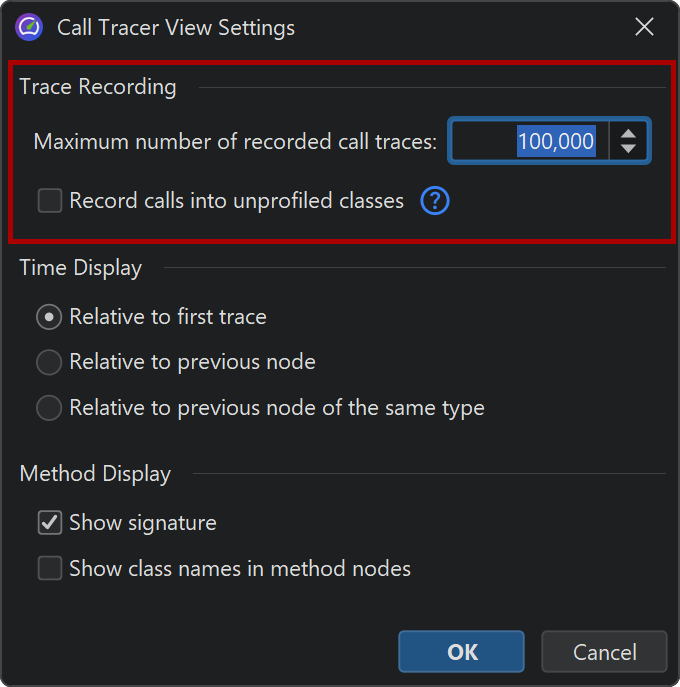Click the 'Maximum number of recorded call traces' label
The width and height of the screenshot is (680, 687).
(235, 141)
